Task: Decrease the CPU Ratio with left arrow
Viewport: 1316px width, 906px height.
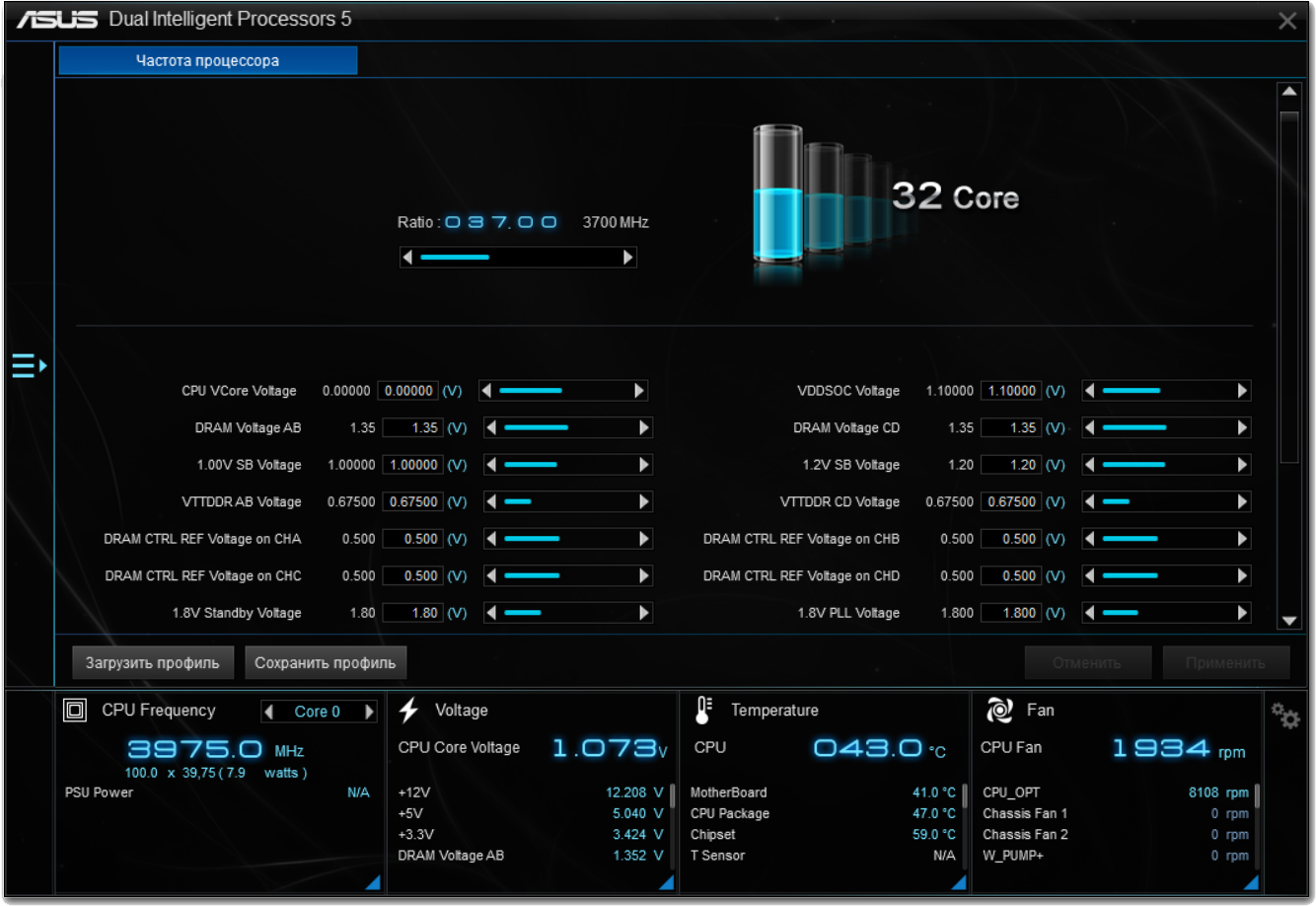Action: (407, 258)
